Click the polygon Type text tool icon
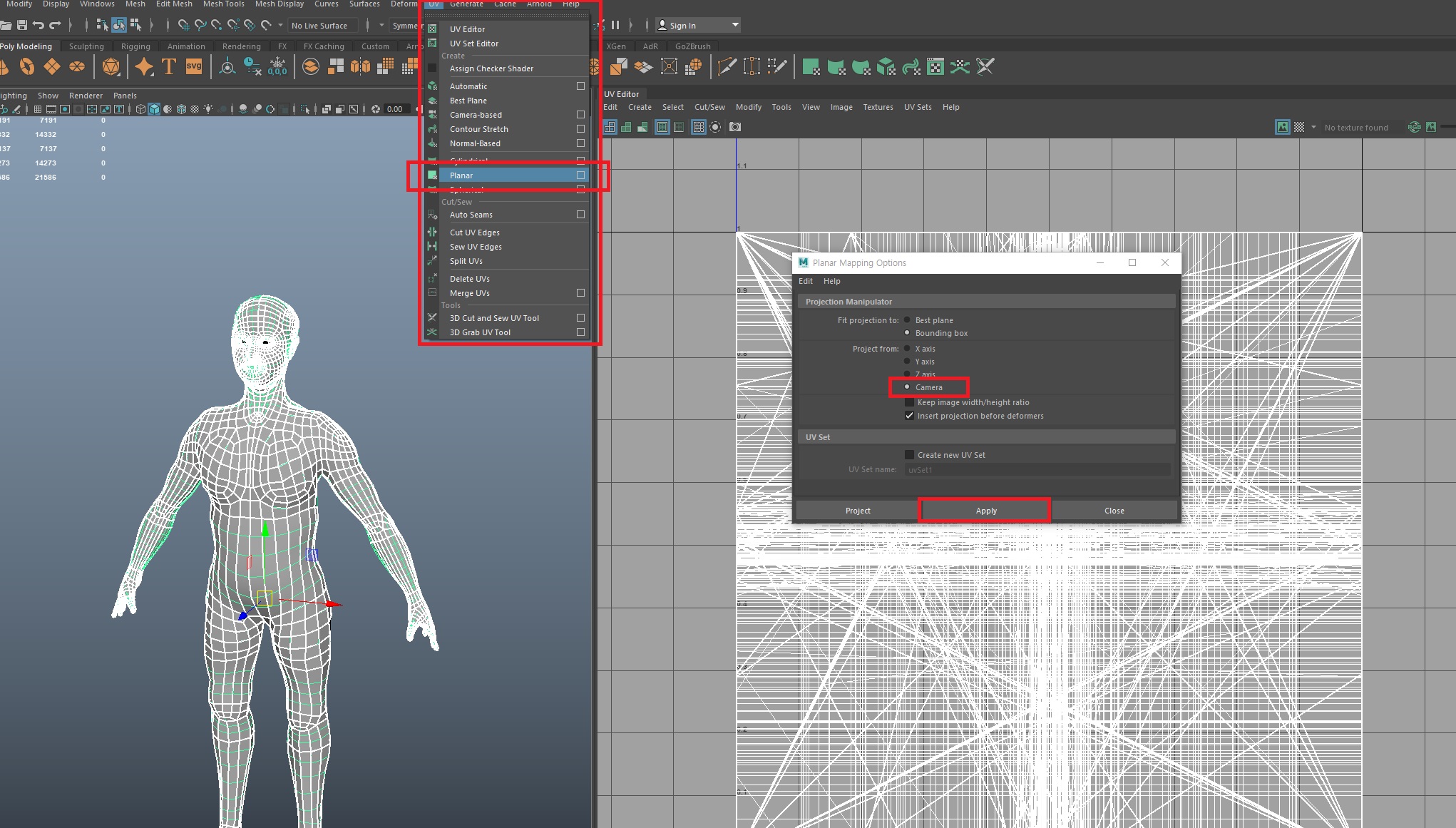The width and height of the screenshot is (1456, 828). coord(169,67)
